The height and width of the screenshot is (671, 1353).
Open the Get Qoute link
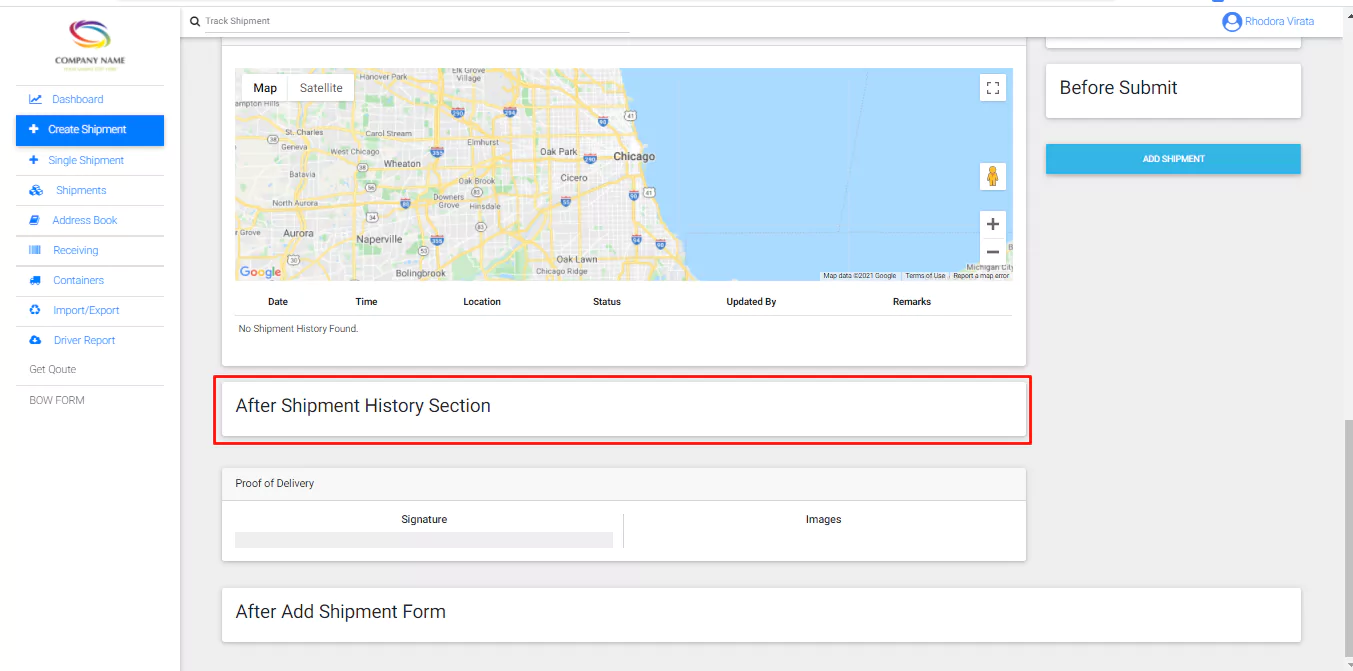tap(52, 370)
